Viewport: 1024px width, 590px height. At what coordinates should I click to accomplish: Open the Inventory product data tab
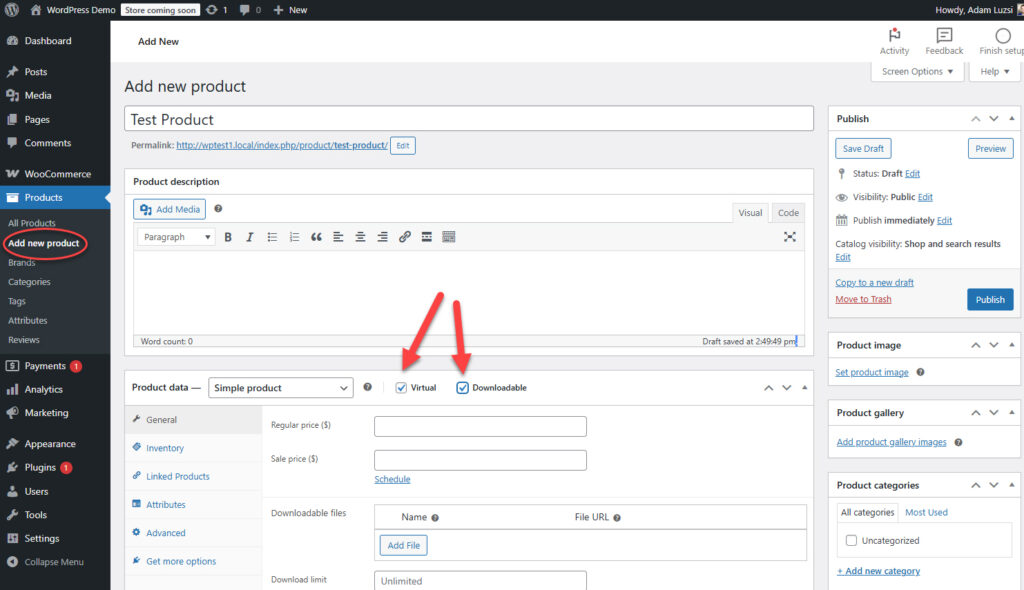tap(165, 448)
